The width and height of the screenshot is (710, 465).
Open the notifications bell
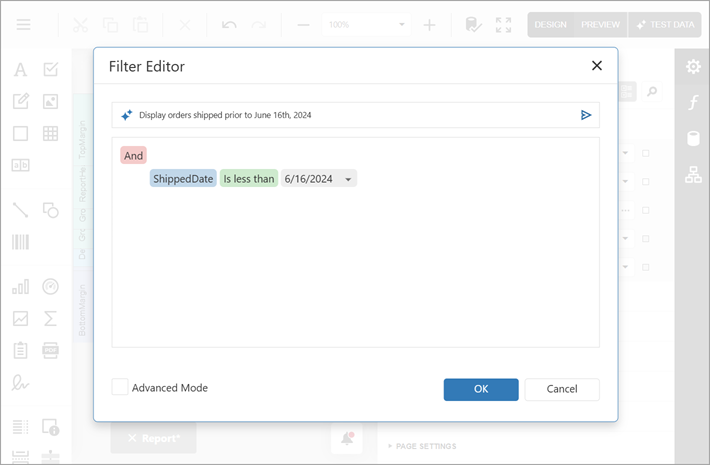pyautogui.click(x=347, y=438)
